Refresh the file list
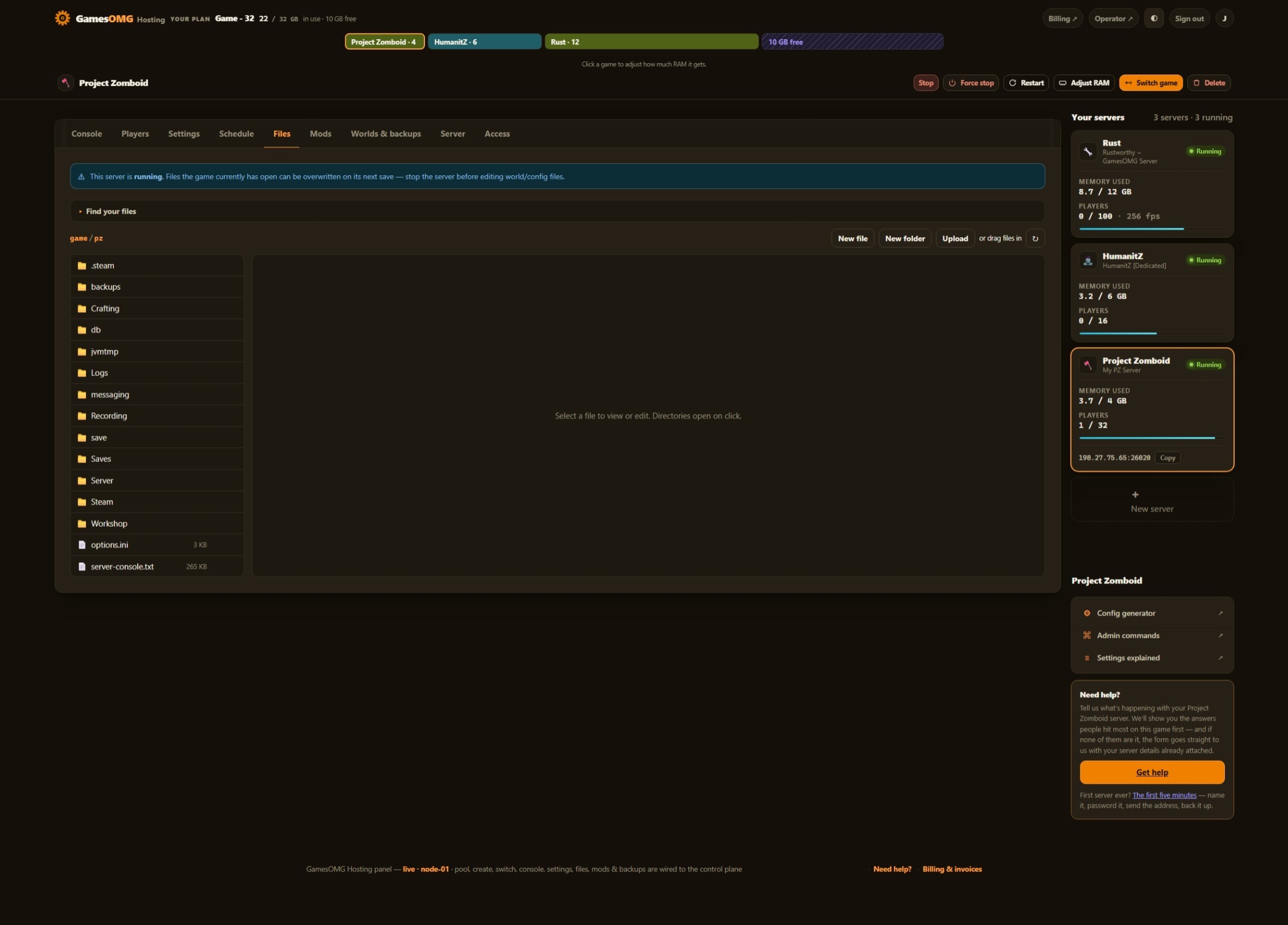 click(x=1035, y=238)
